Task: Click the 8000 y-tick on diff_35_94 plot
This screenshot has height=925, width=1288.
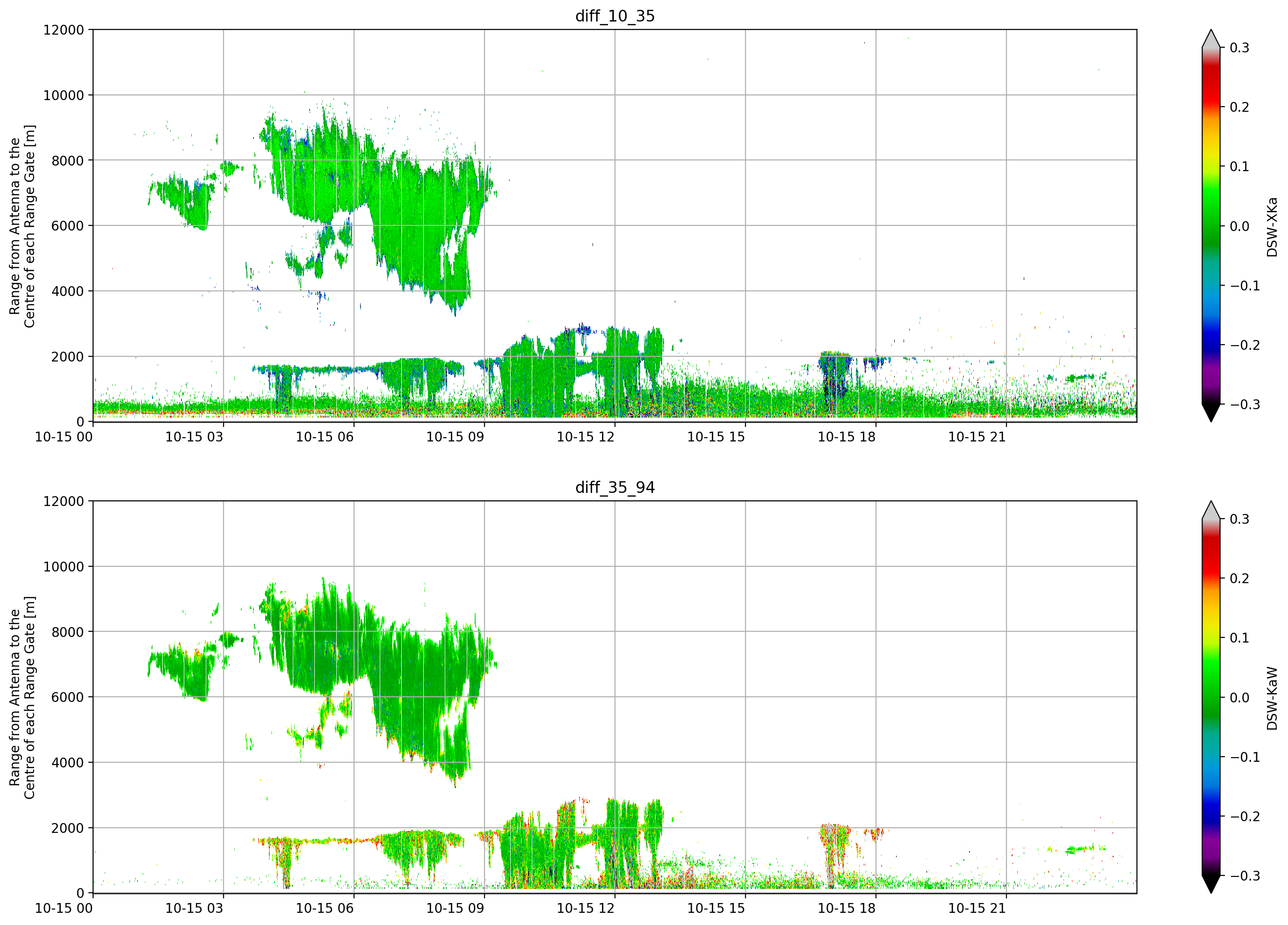Action: coord(67,631)
